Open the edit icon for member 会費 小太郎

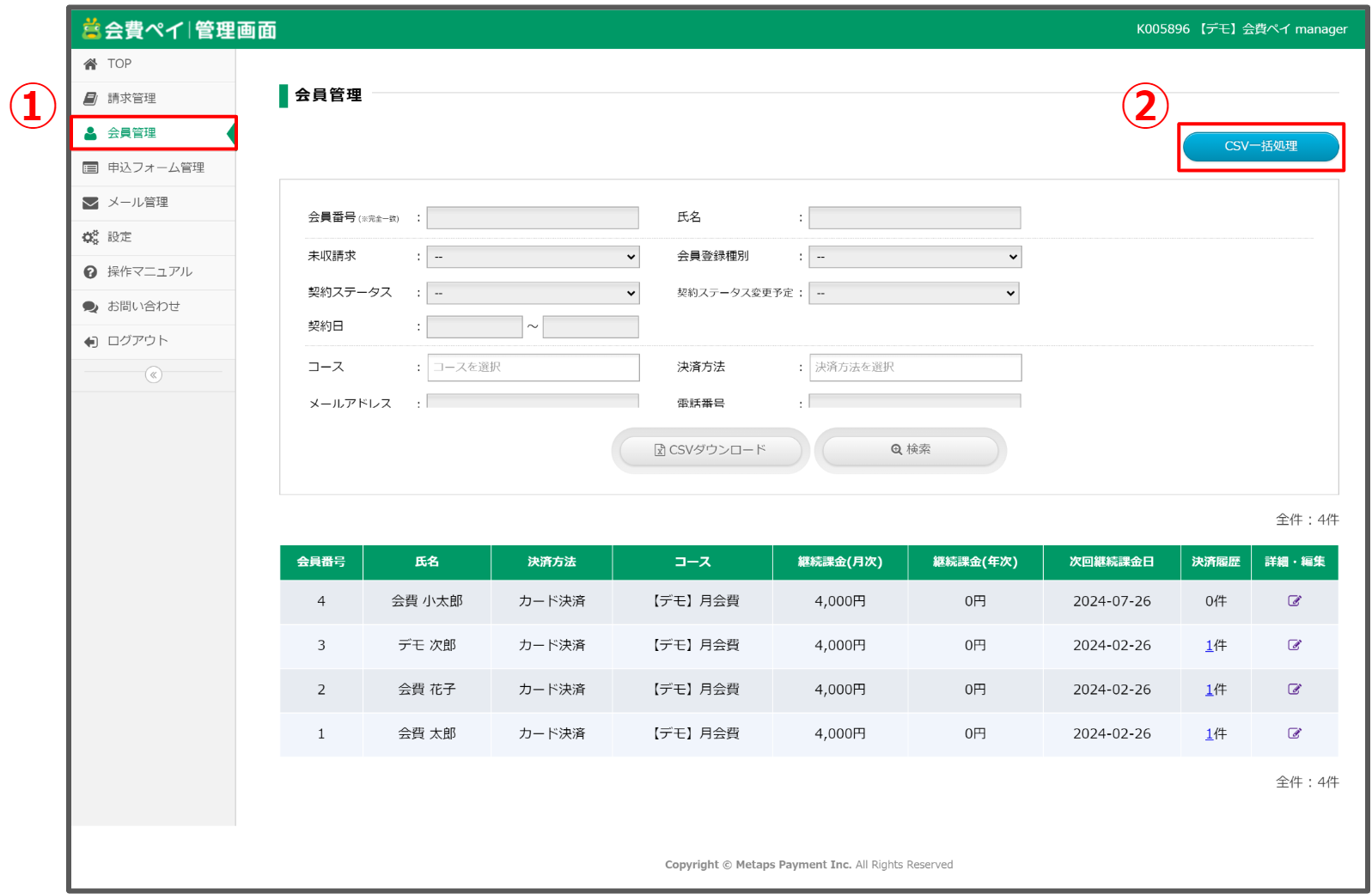[x=1294, y=601]
